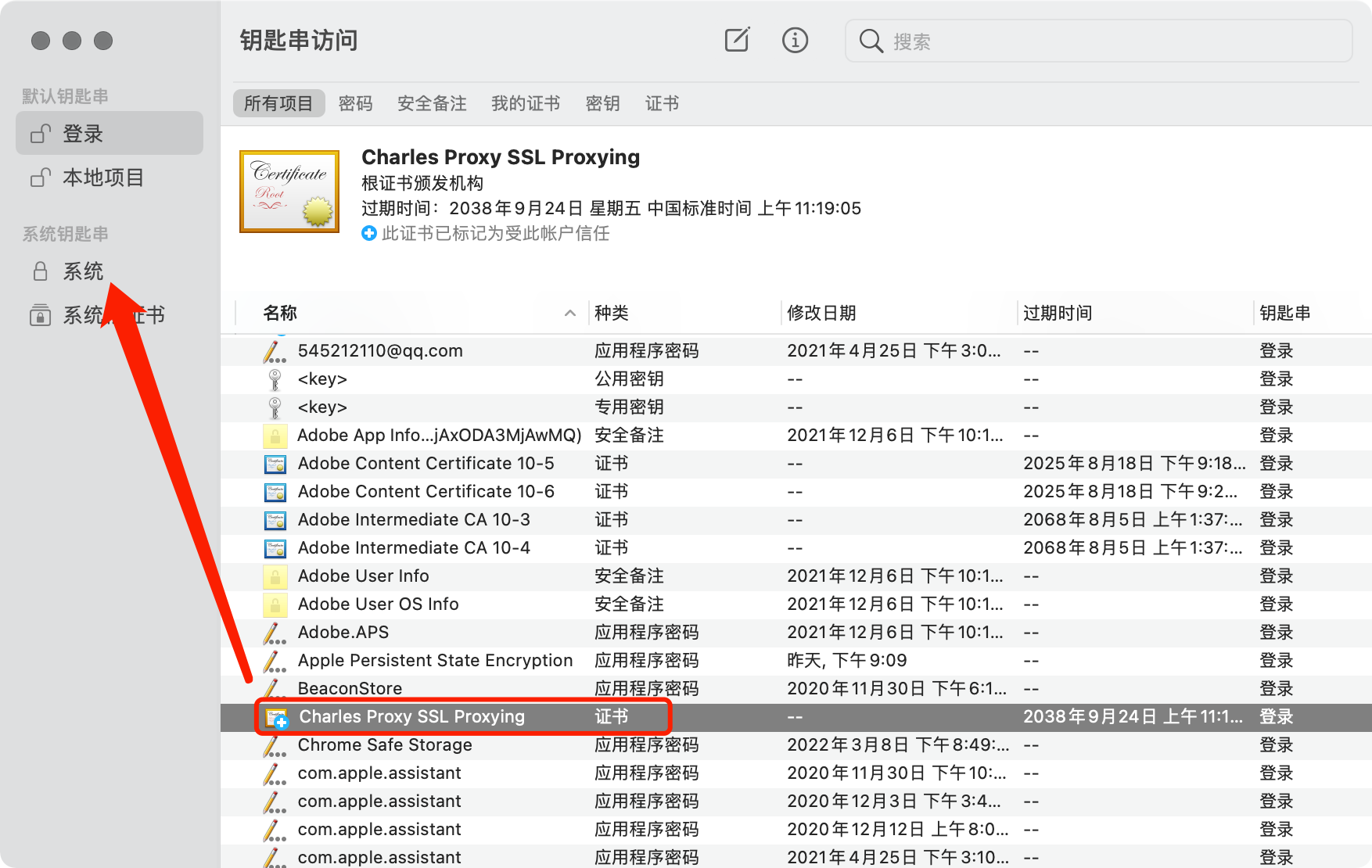Screen dimensions: 1372x868
Task: Select the 545212110@qq.com row name
Action: 380,351
